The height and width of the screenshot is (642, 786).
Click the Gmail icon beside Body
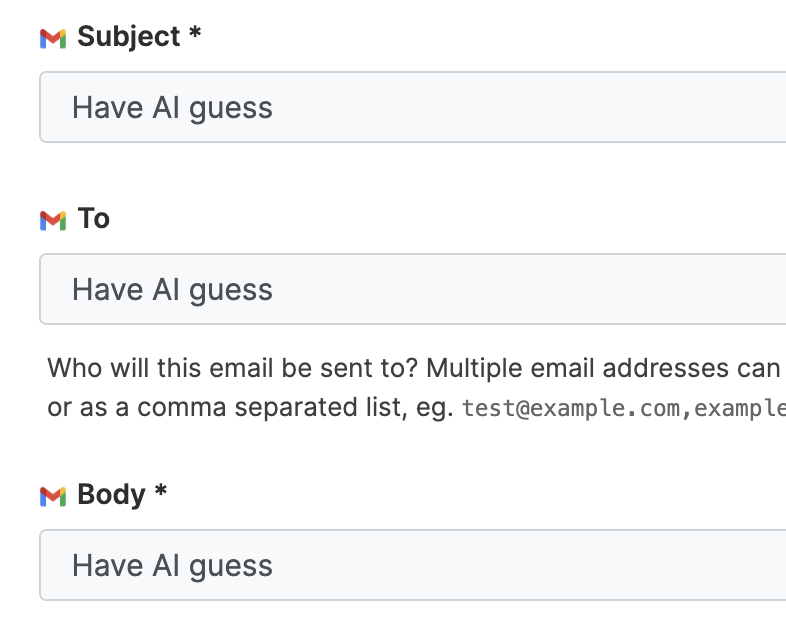click(53, 497)
